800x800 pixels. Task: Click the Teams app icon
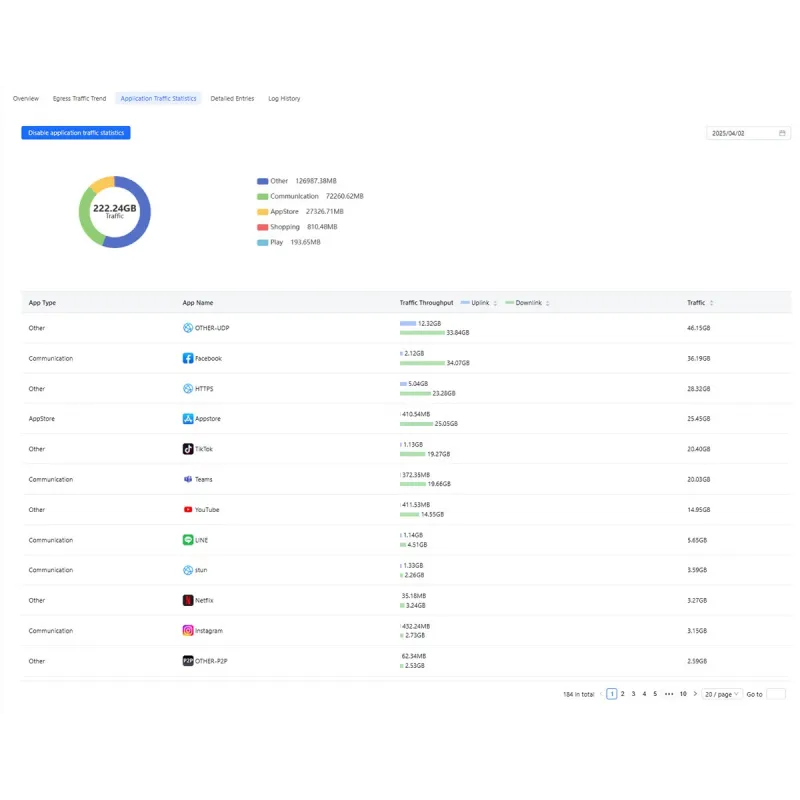coord(188,479)
